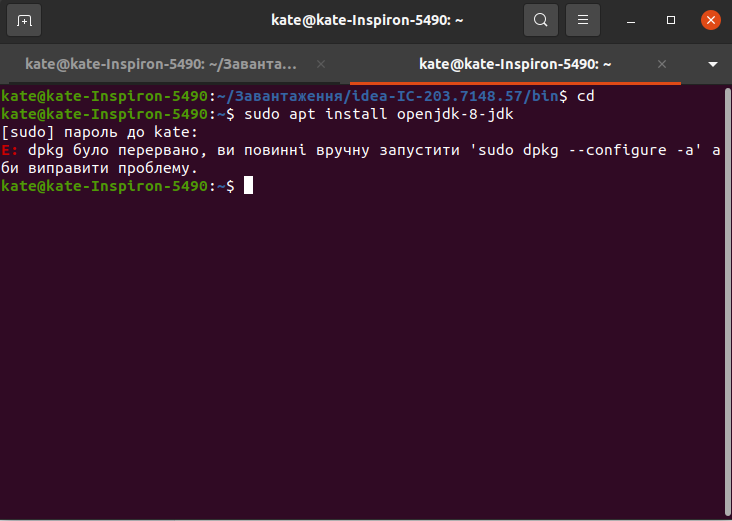The height and width of the screenshot is (521, 732).
Task: Open the terminal search
Action: point(541,20)
